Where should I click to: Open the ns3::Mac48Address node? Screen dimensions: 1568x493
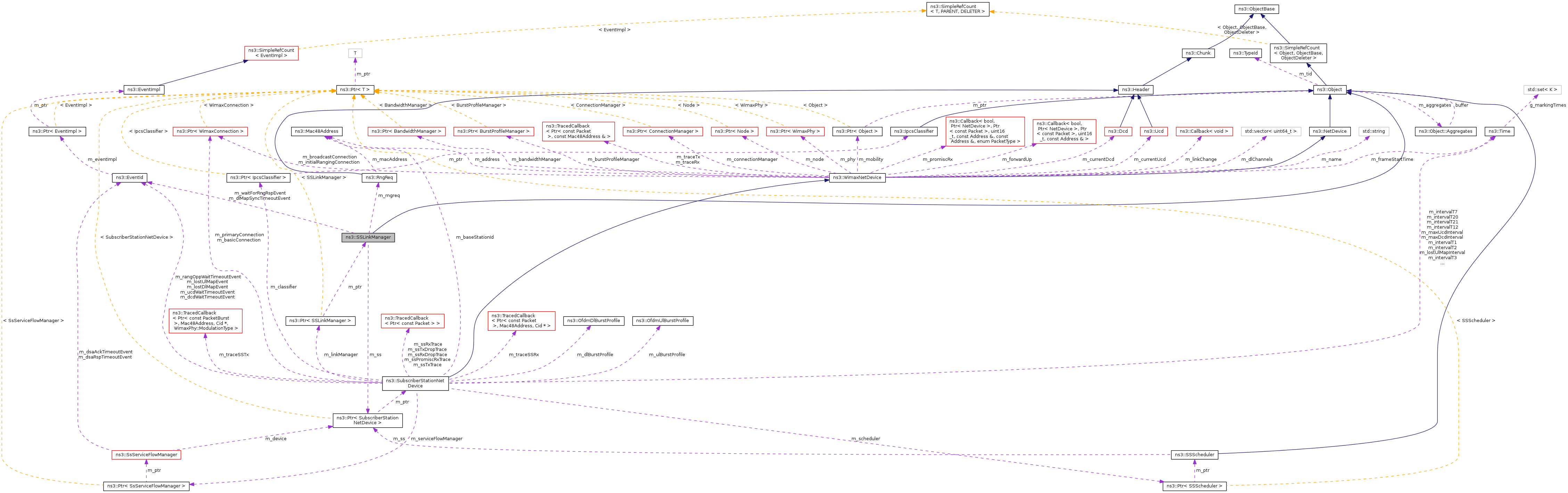coord(317,131)
